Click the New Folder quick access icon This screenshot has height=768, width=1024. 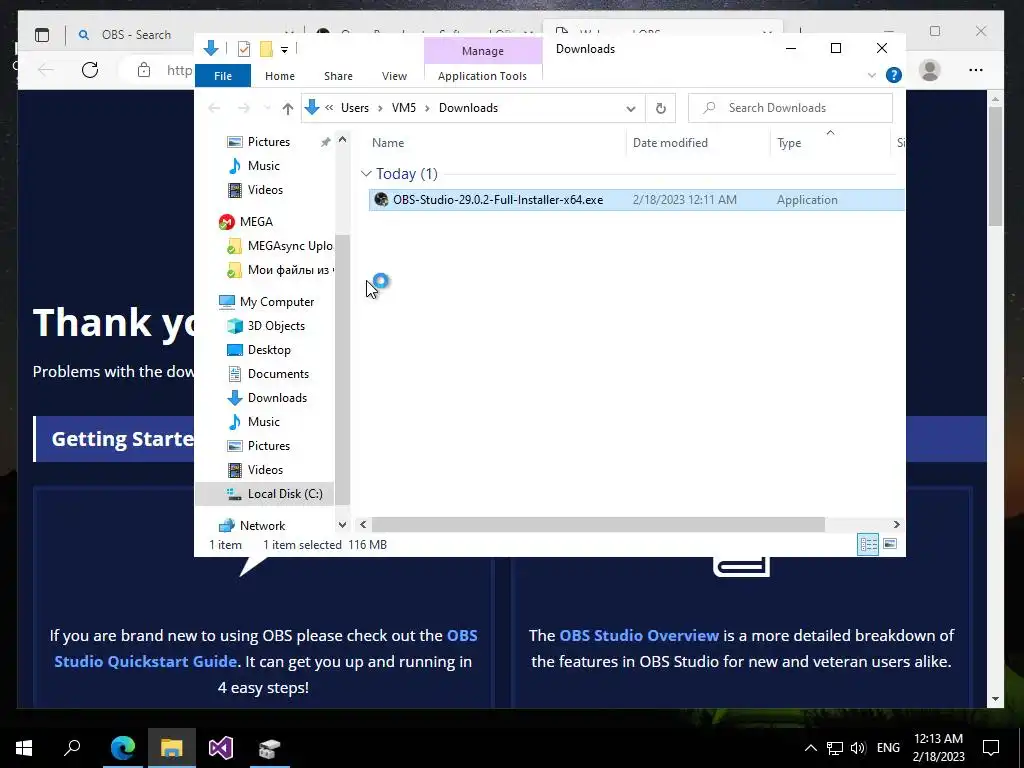coord(266,48)
